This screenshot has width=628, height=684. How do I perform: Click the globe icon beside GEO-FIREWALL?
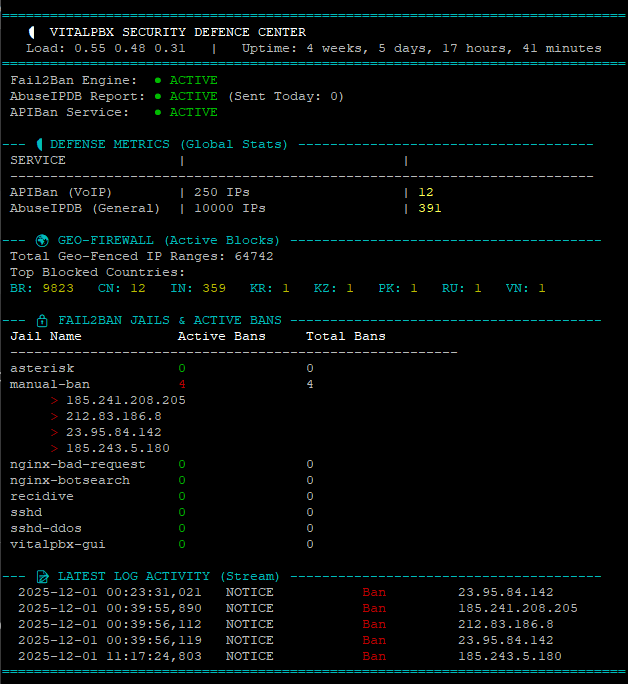(41, 240)
